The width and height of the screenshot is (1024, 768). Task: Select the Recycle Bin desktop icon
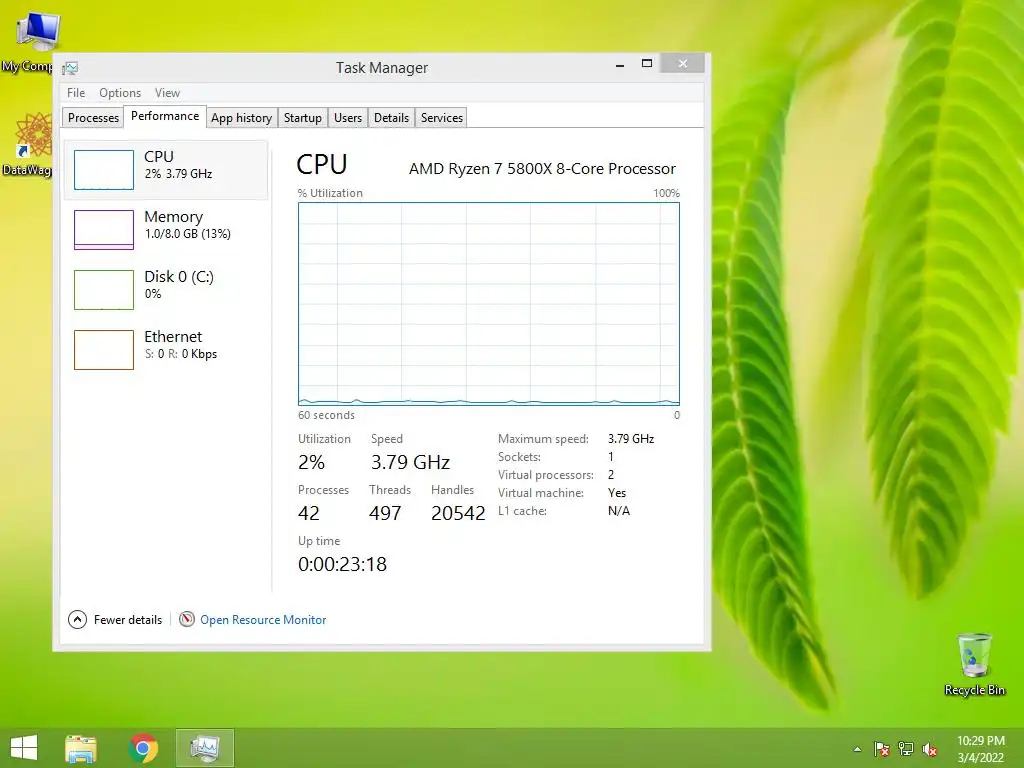pos(974,664)
